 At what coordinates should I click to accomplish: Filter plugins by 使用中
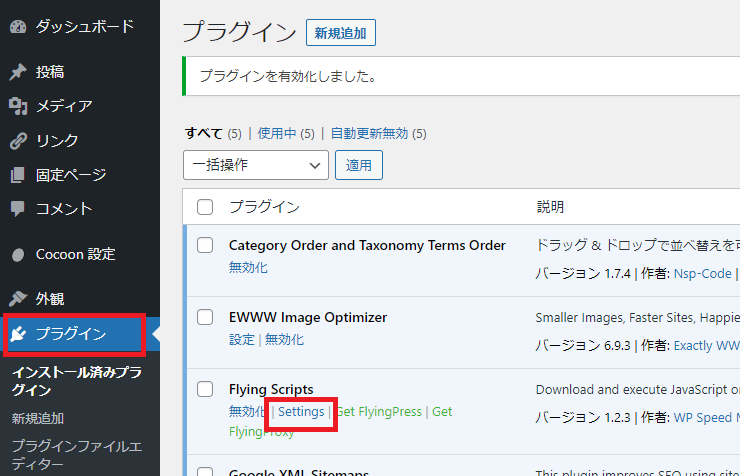[x=277, y=134]
